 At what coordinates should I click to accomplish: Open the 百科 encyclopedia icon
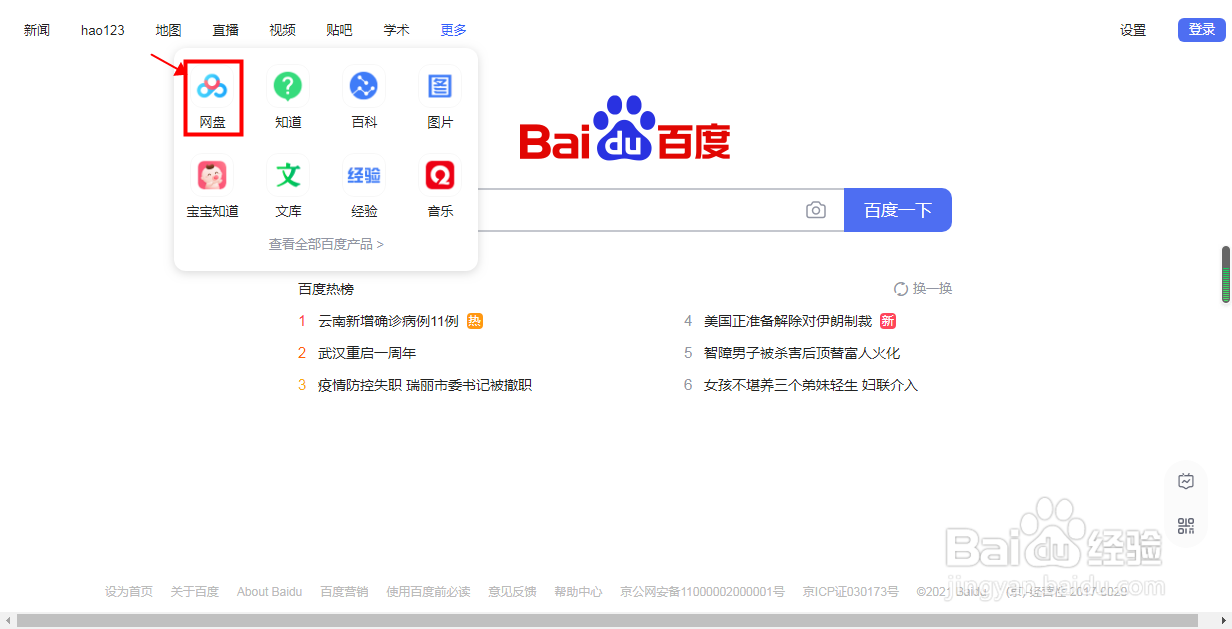364,87
